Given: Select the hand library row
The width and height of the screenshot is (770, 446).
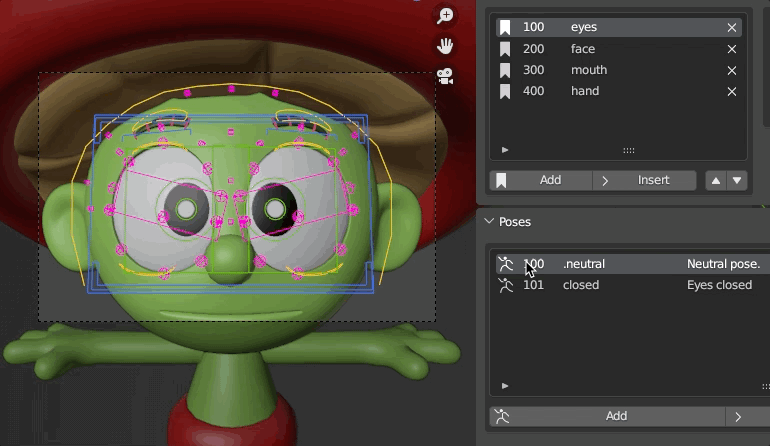Looking at the screenshot, I should [x=619, y=91].
